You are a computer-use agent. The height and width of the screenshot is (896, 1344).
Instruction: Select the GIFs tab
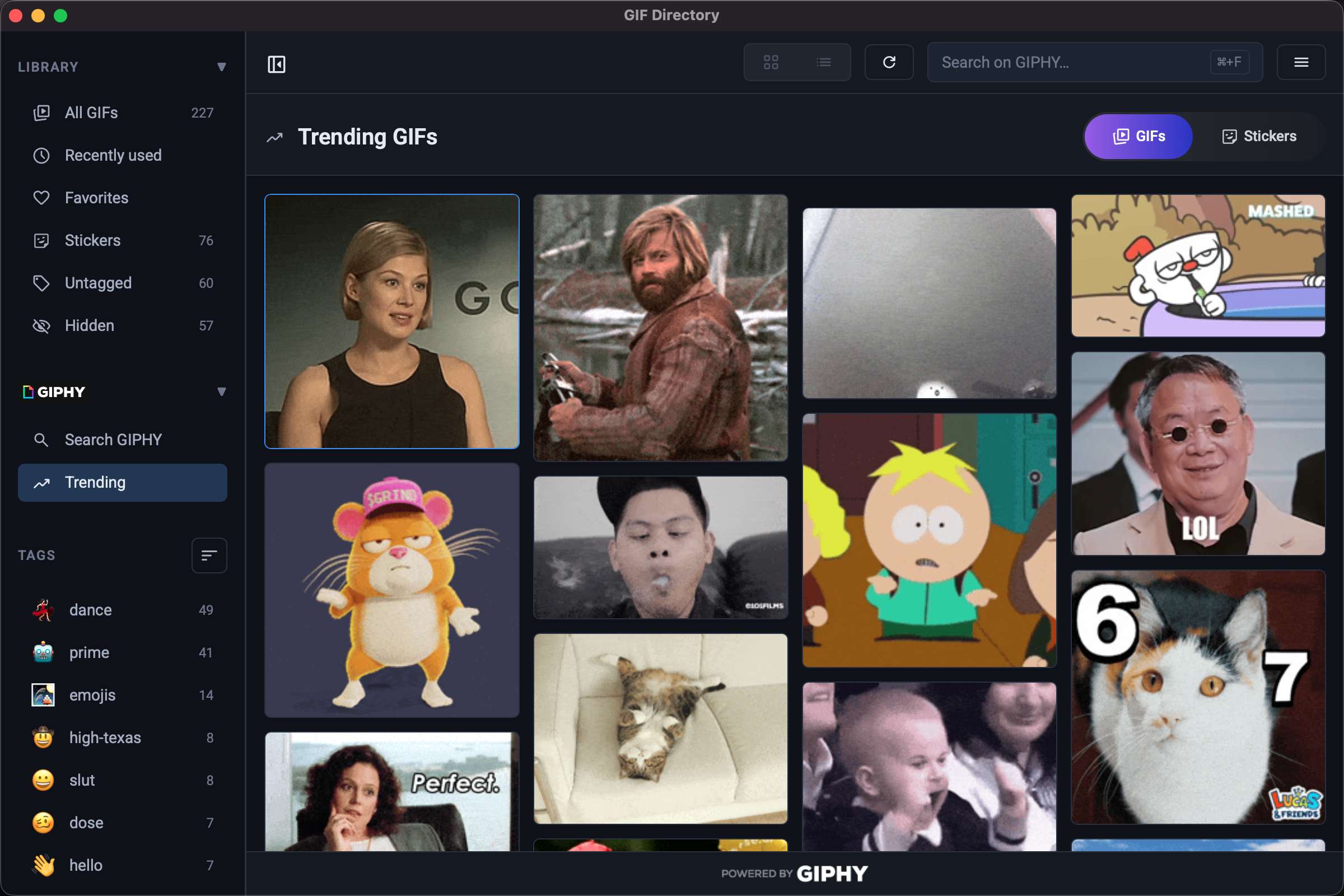coord(1138,137)
